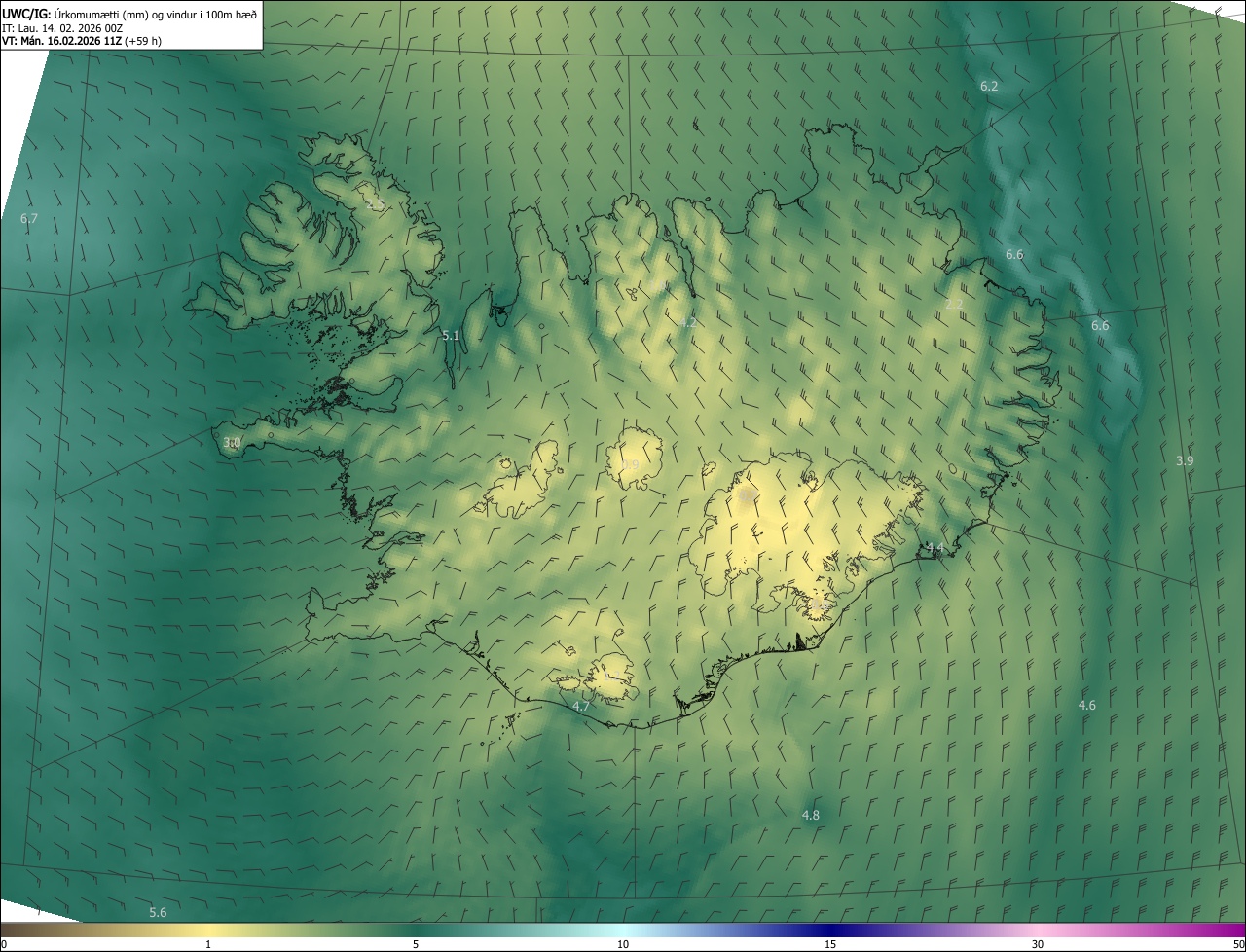Click the 2.2 value label on the map
The image size is (1246, 952).
point(954,305)
